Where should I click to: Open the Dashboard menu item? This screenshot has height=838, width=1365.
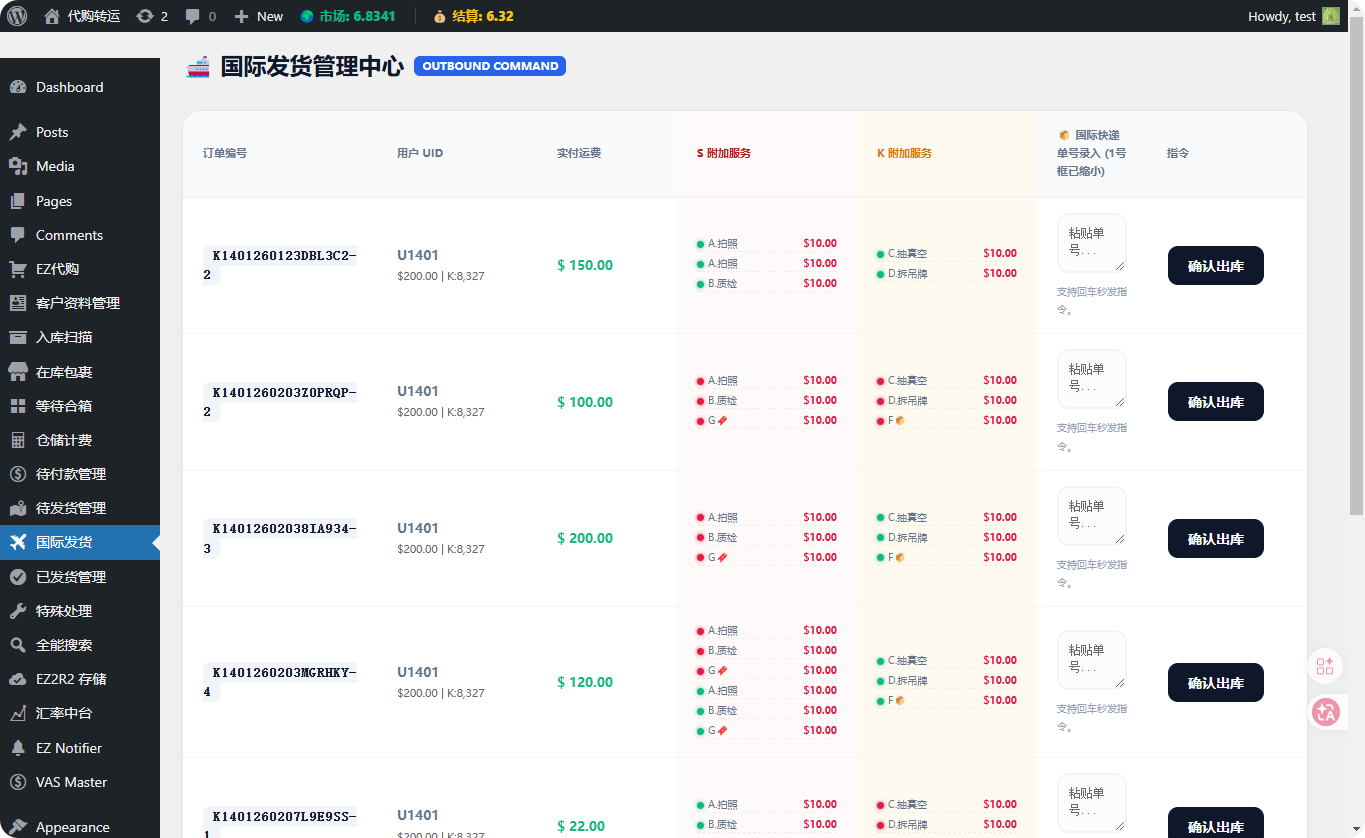[x=69, y=87]
